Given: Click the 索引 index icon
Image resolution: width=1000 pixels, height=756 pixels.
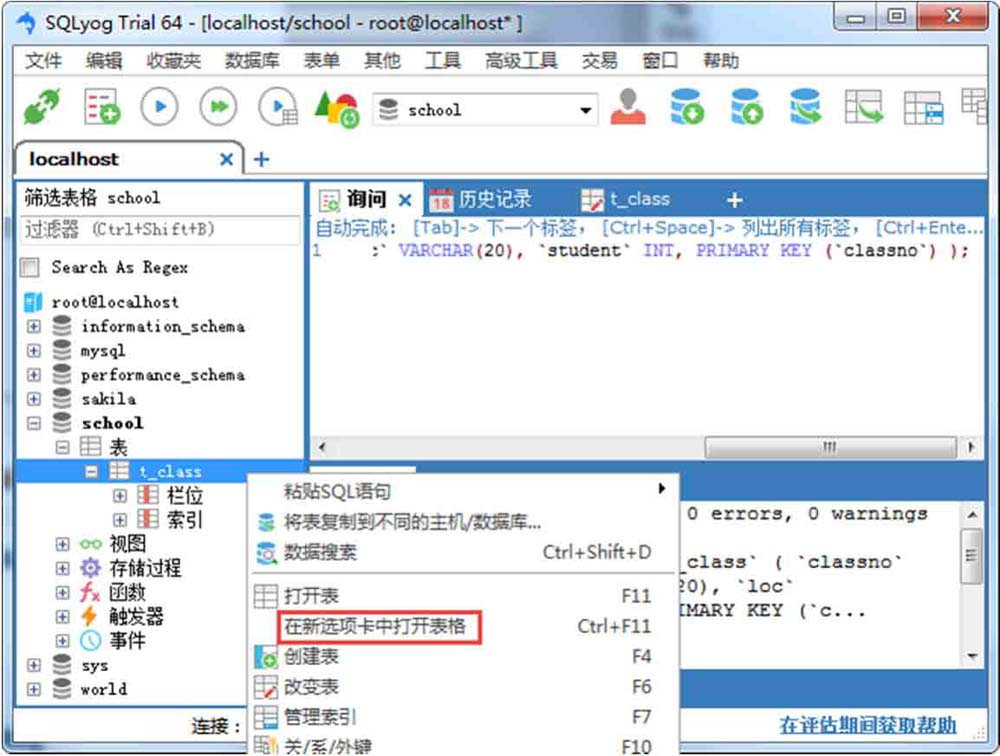Looking at the screenshot, I should point(148,519).
